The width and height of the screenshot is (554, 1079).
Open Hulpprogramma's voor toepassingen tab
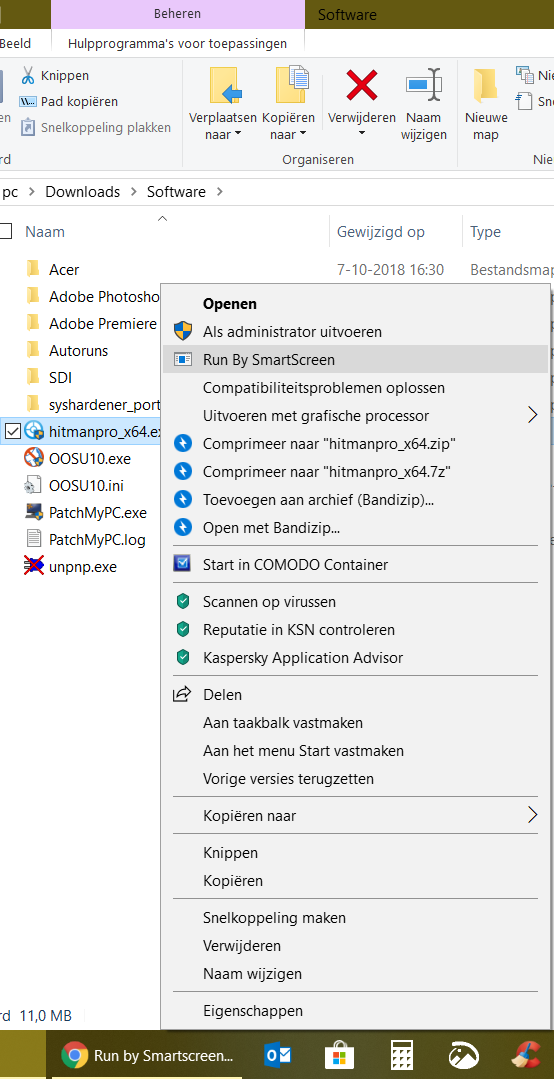[178, 43]
